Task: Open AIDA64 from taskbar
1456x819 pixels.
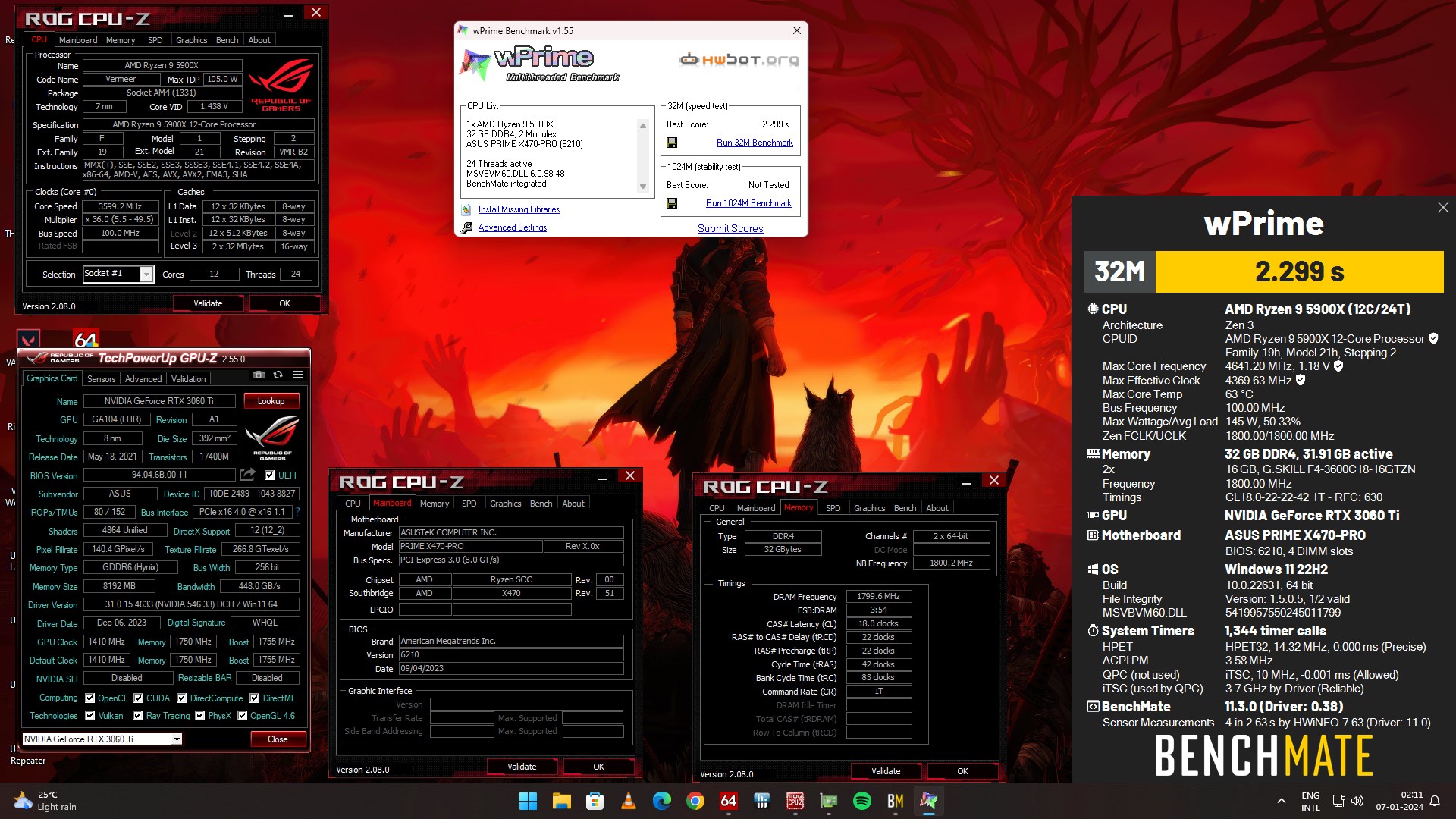Action: click(x=728, y=801)
